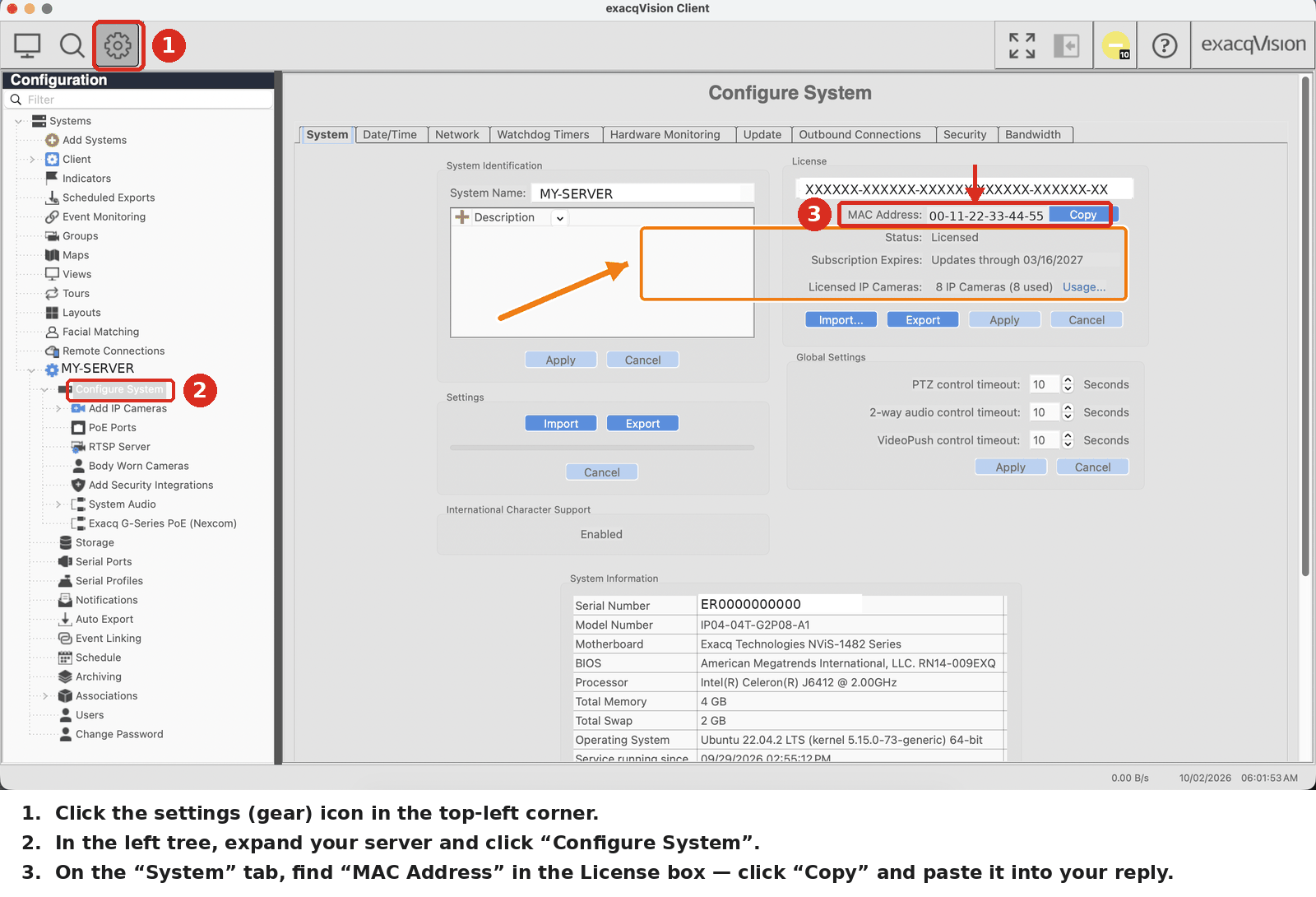Click the main panel vertical scrollbar
Viewport: 1316px width, 897px height.
point(1305,328)
